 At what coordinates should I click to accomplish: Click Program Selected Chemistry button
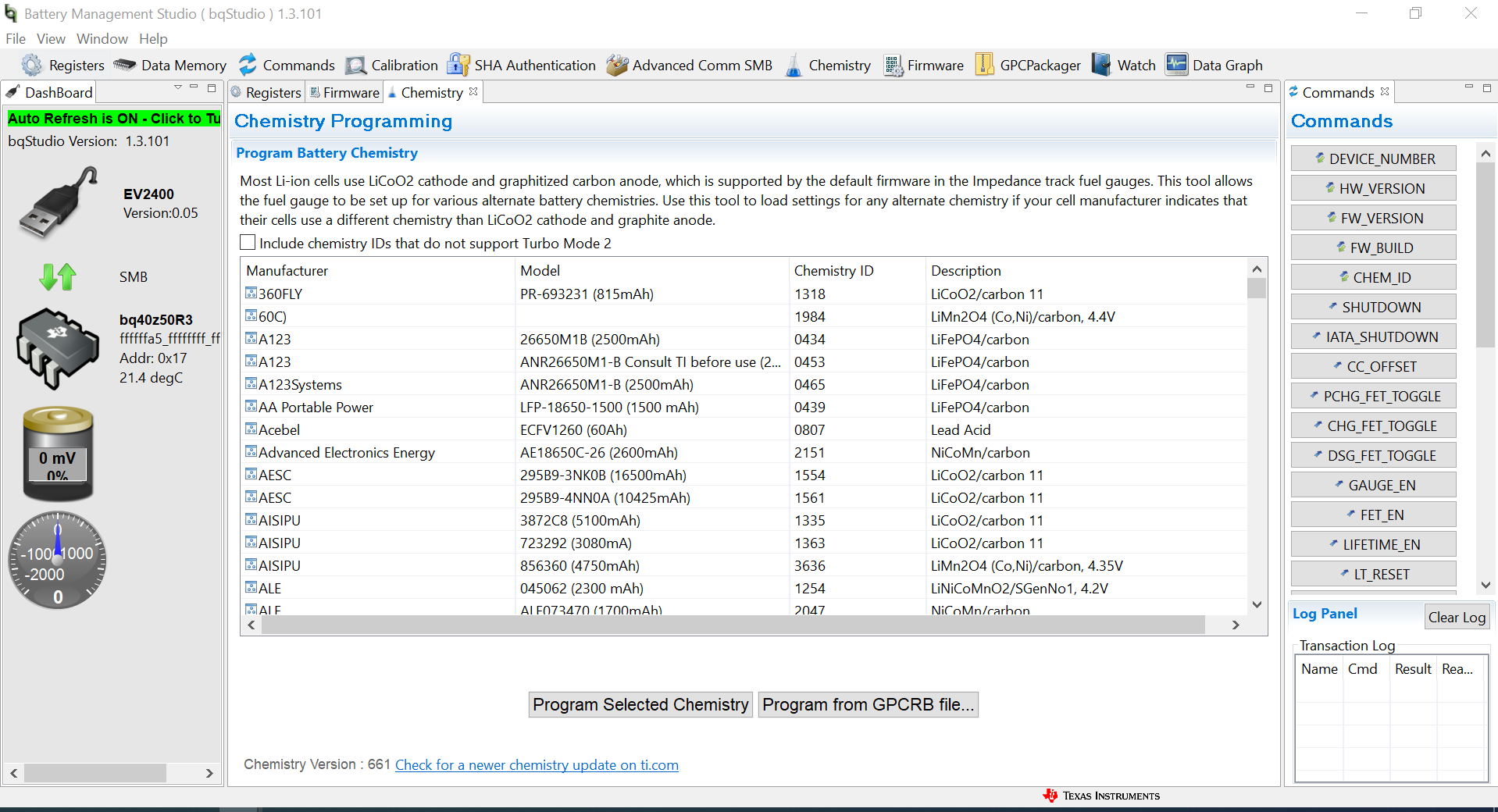640,704
